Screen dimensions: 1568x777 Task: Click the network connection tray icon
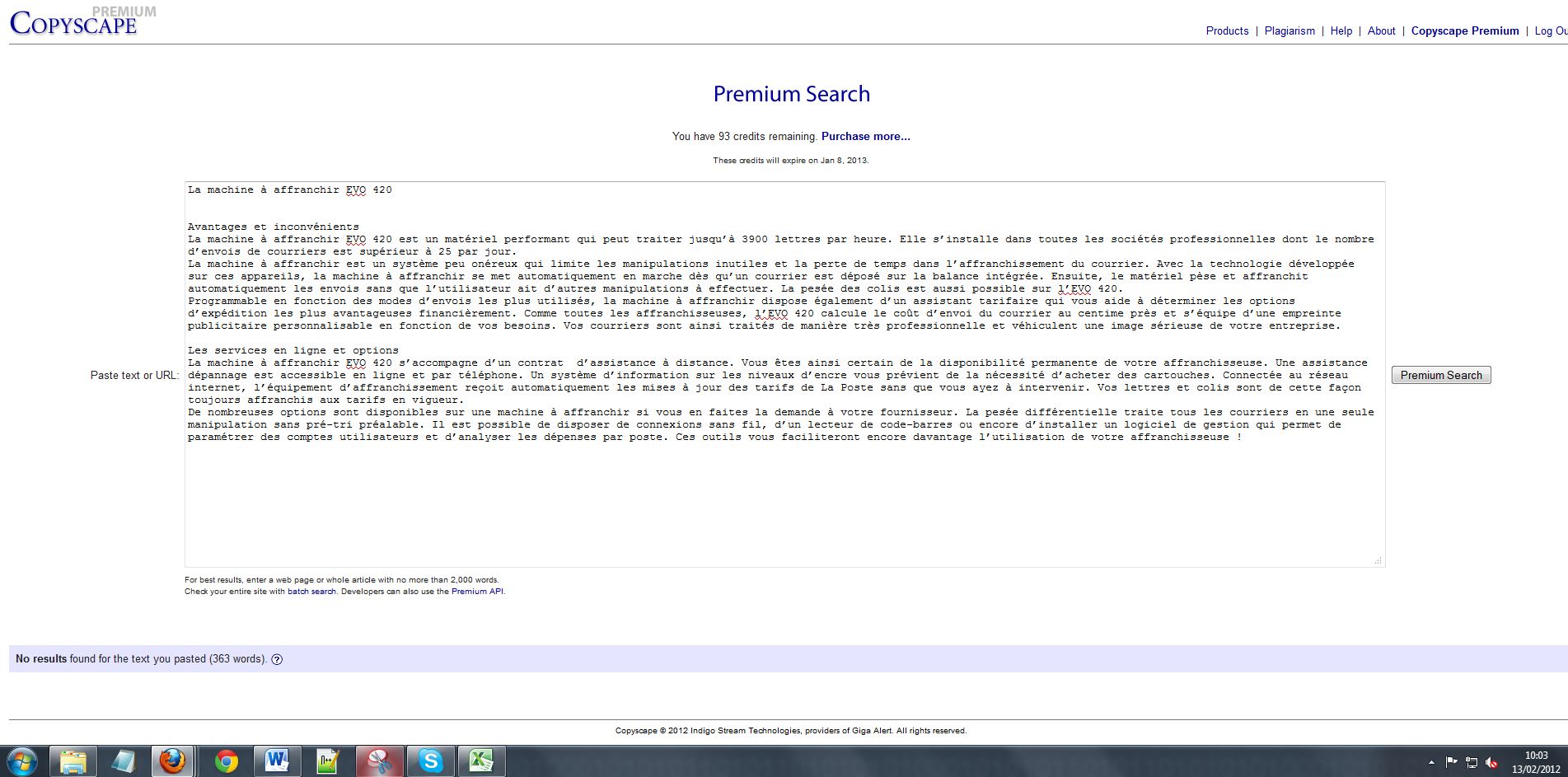[x=1472, y=763]
